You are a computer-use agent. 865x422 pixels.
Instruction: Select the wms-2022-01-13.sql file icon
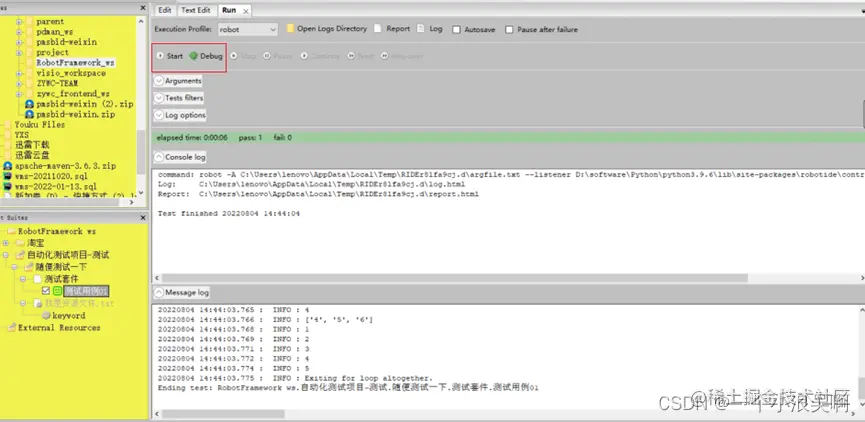point(8,186)
